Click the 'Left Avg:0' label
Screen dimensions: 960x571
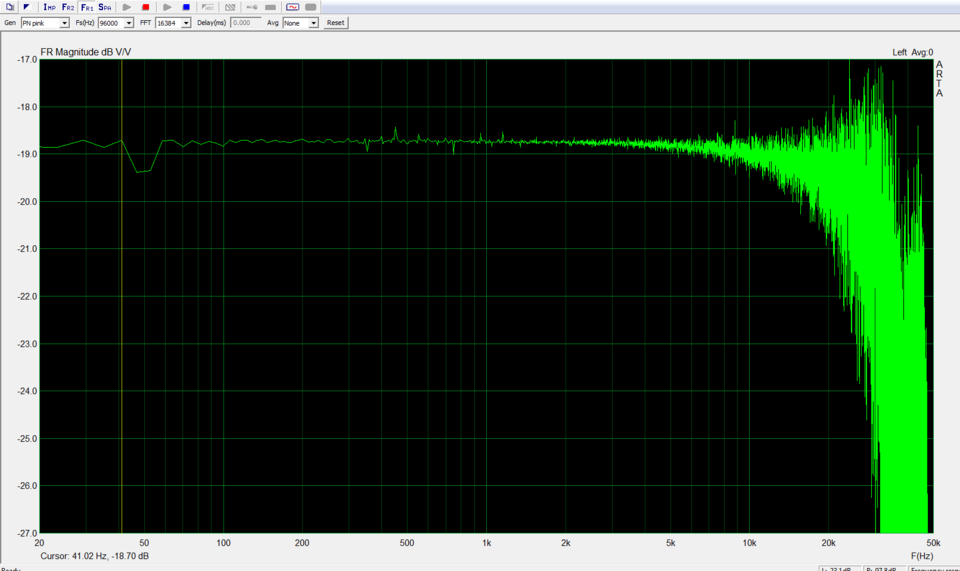[x=912, y=52]
